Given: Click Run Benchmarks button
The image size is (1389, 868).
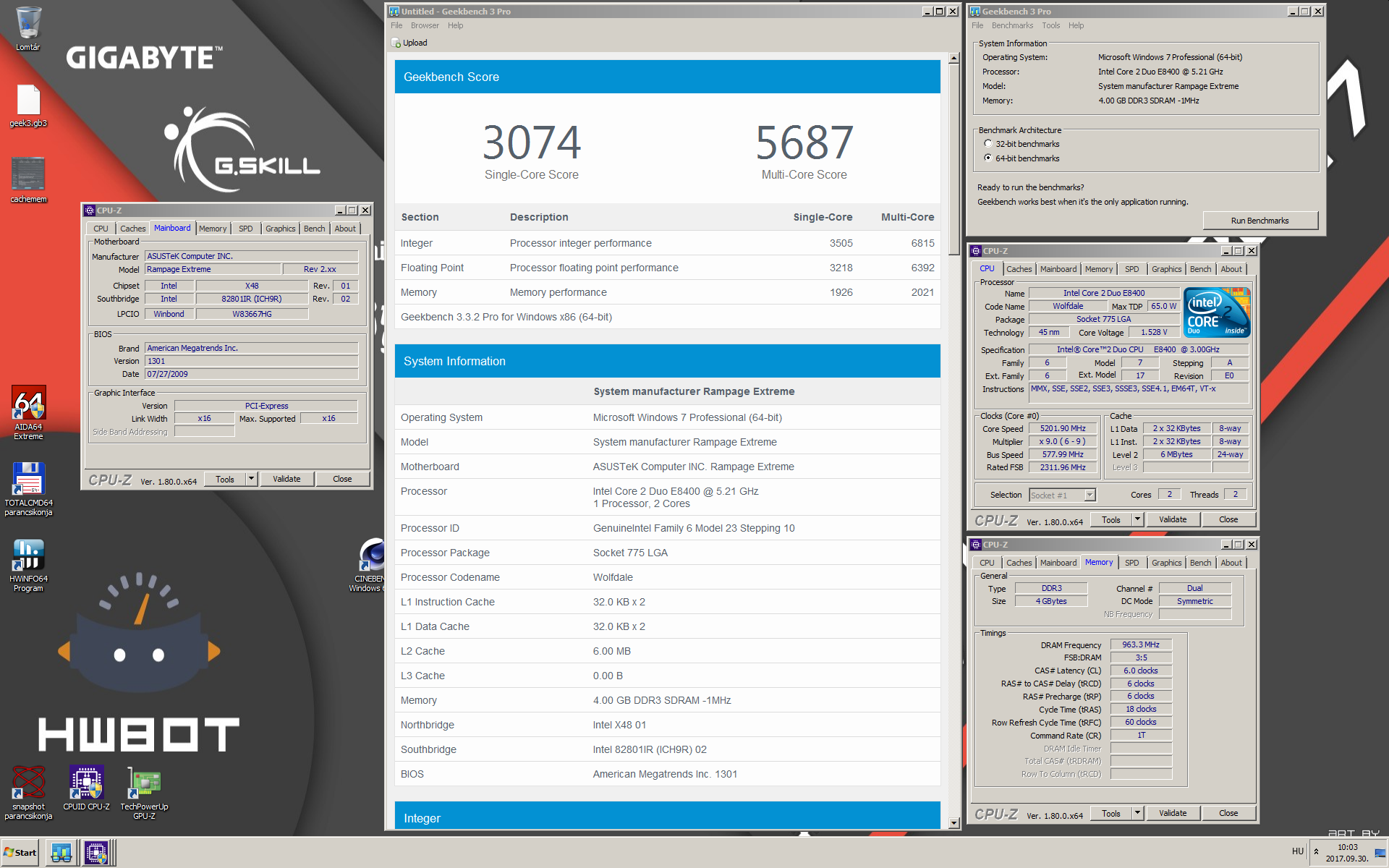Looking at the screenshot, I should click(x=1260, y=221).
